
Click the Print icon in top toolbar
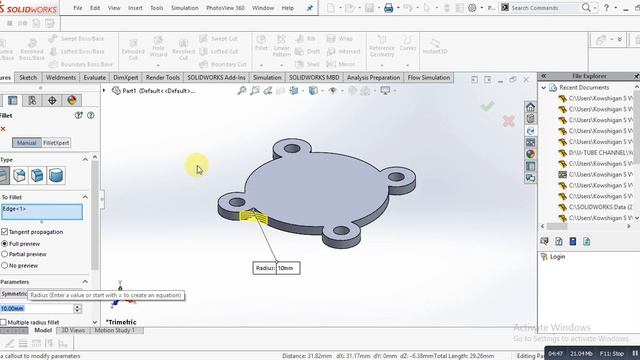pyautogui.click(x=389, y=8)
